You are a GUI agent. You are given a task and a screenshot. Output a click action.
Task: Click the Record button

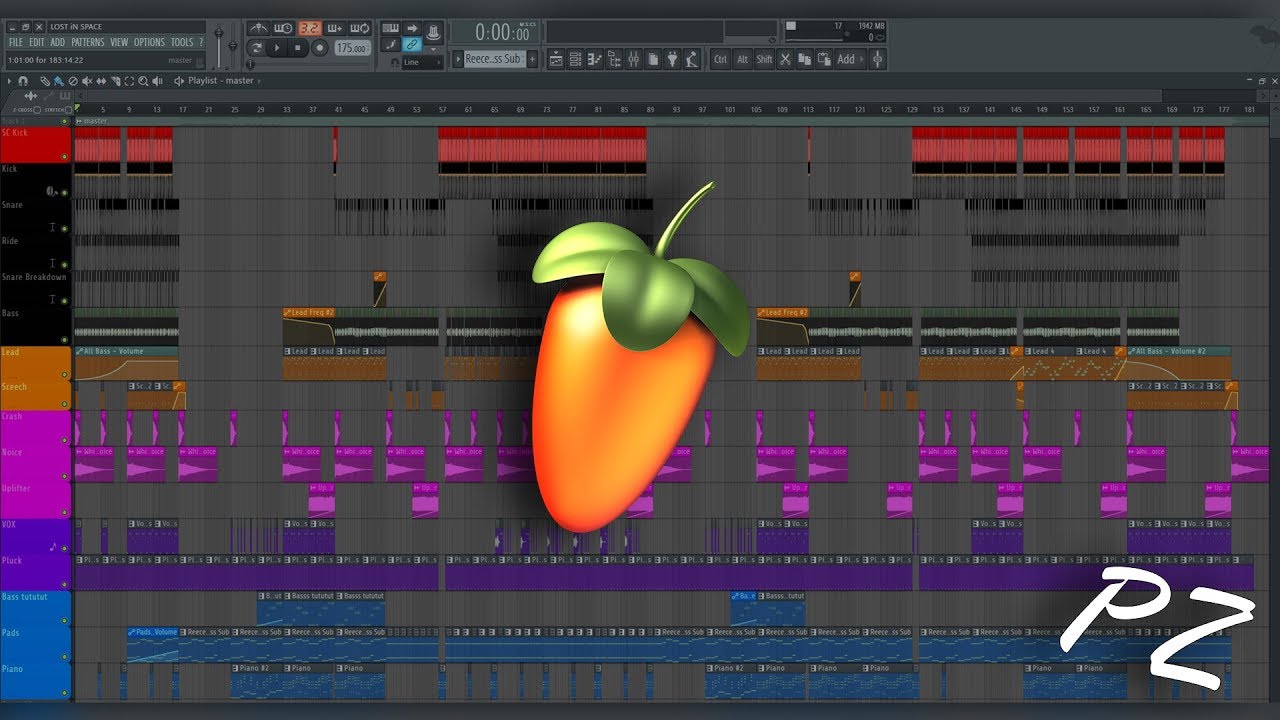[320, 47]
